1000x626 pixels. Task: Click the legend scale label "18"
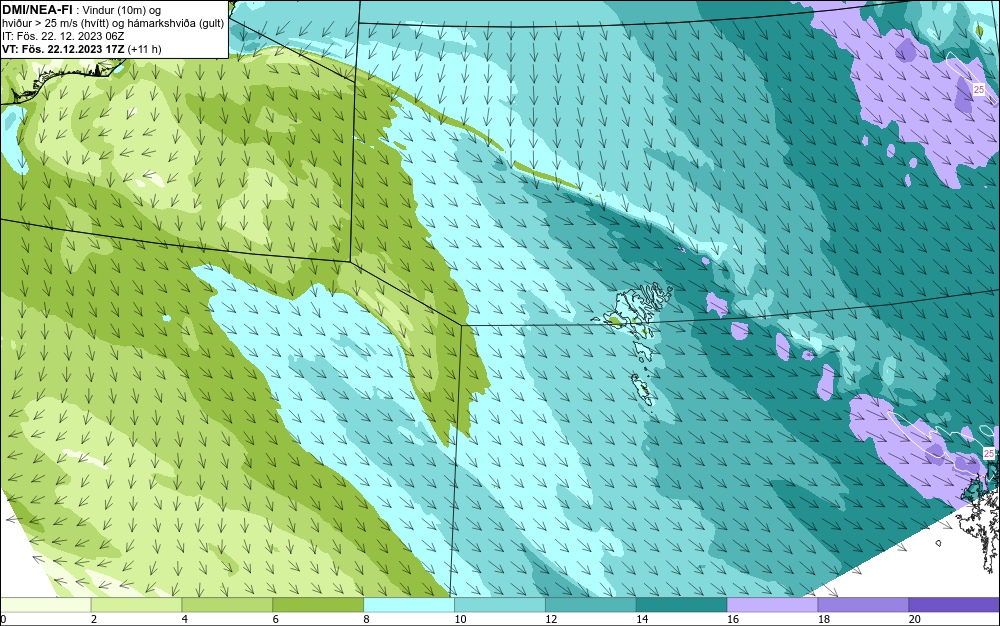824,619
